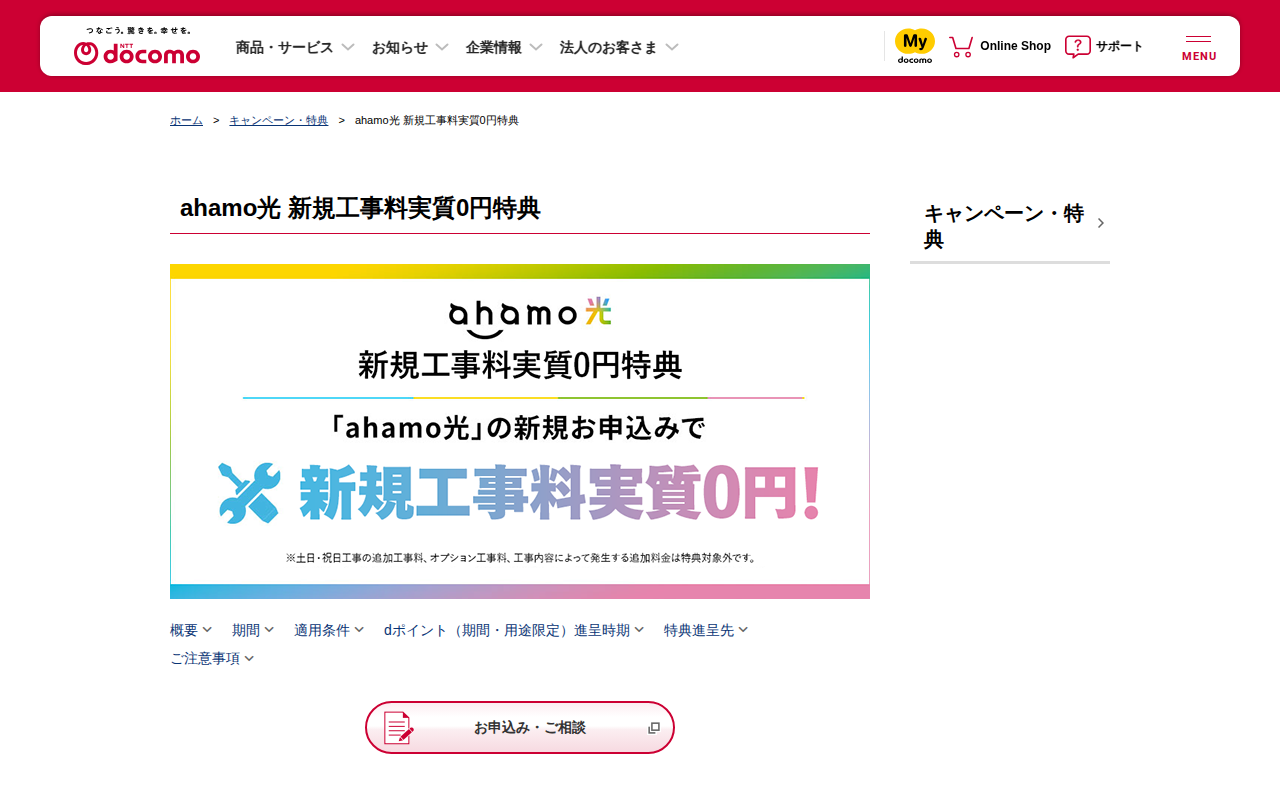Open the My docomo icon
The height and width of the screenshot is (800, 1280).
click(x=915, y=46)
